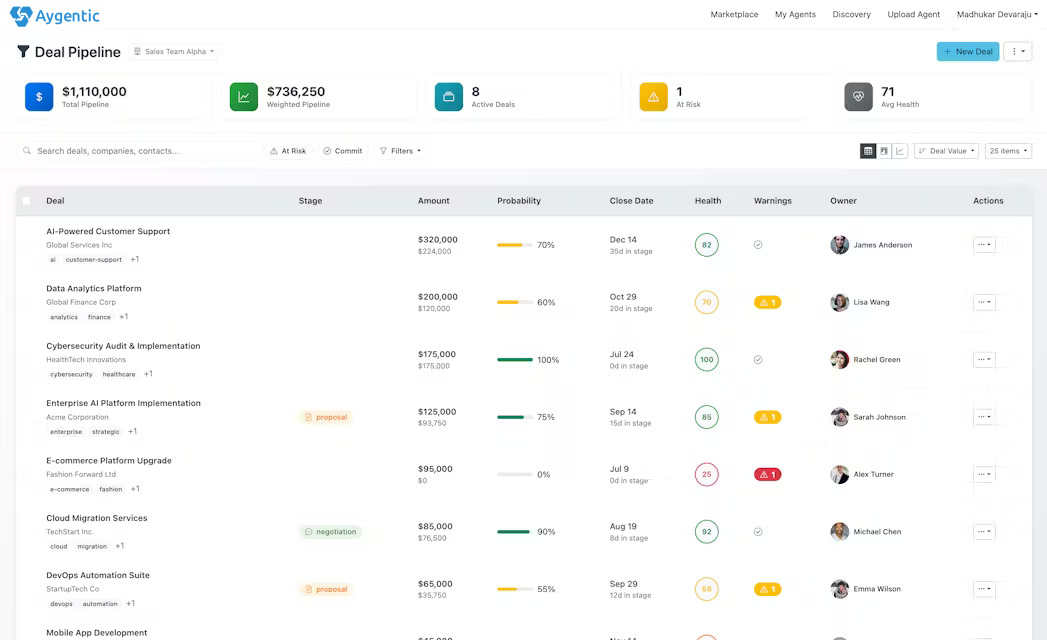Open the Deal Value sort dropdown

tap(946, 151)
